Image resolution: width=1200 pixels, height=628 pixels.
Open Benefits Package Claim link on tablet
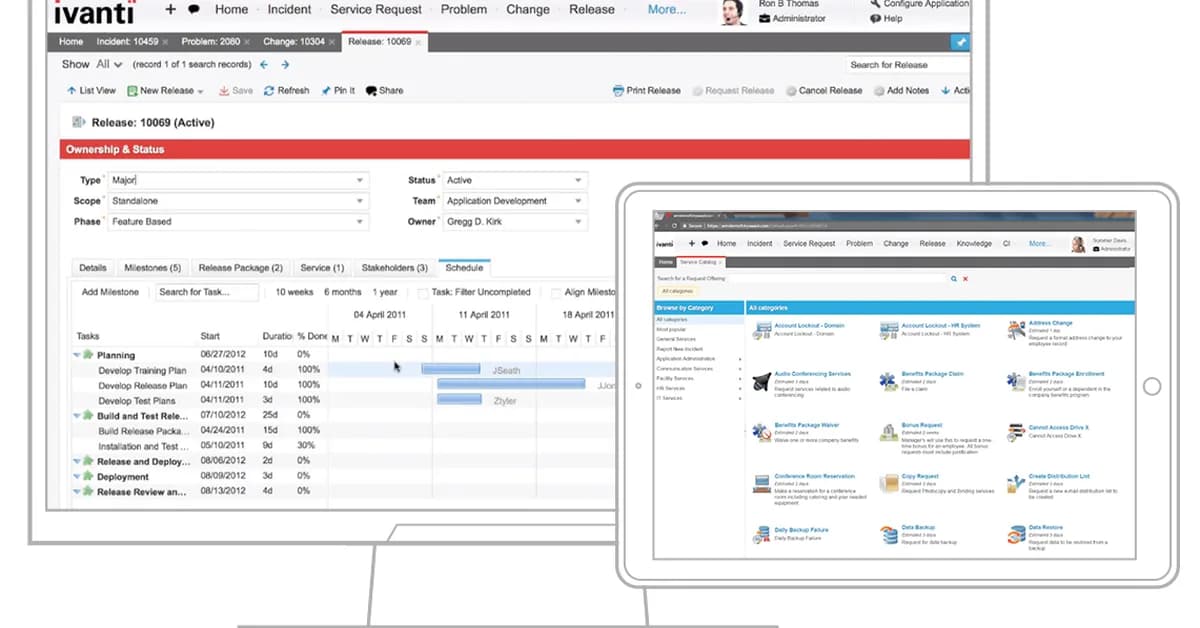pyautogui.click(x=932, y=374)
